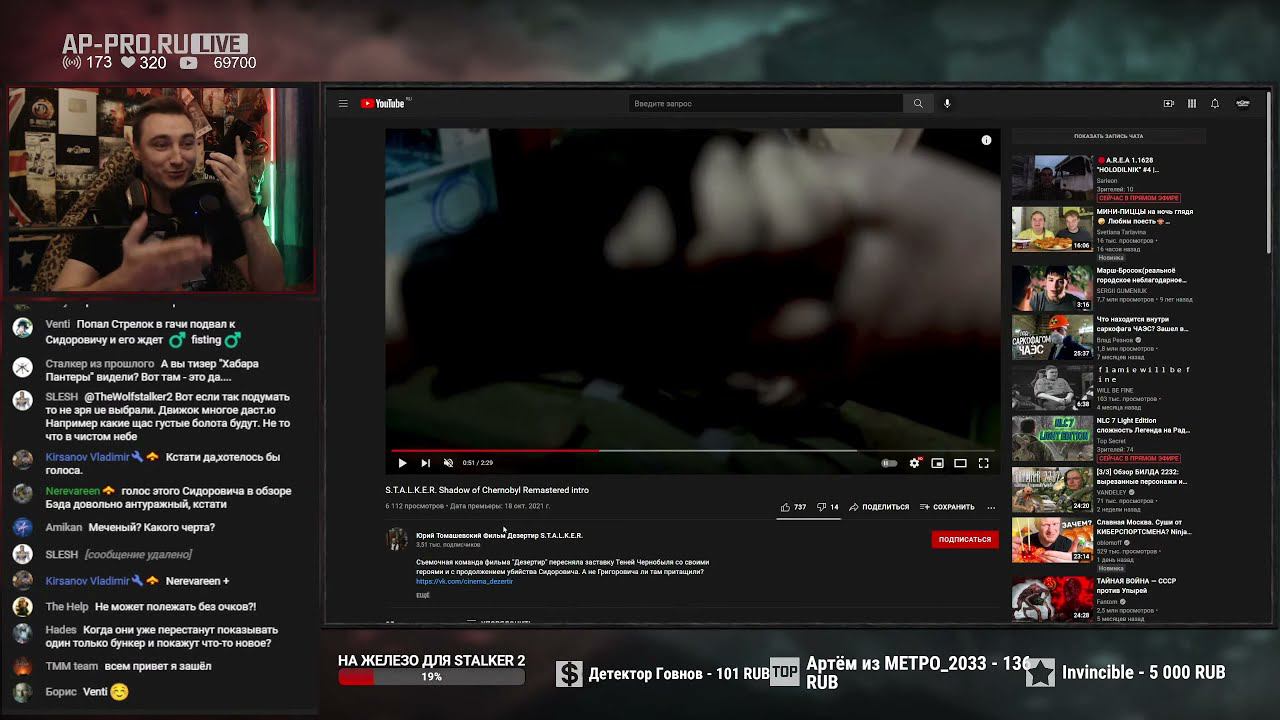Click Nerevareen's chat message about Сидорович
This screenshot has height=720, width=1280.
[168, 497]
